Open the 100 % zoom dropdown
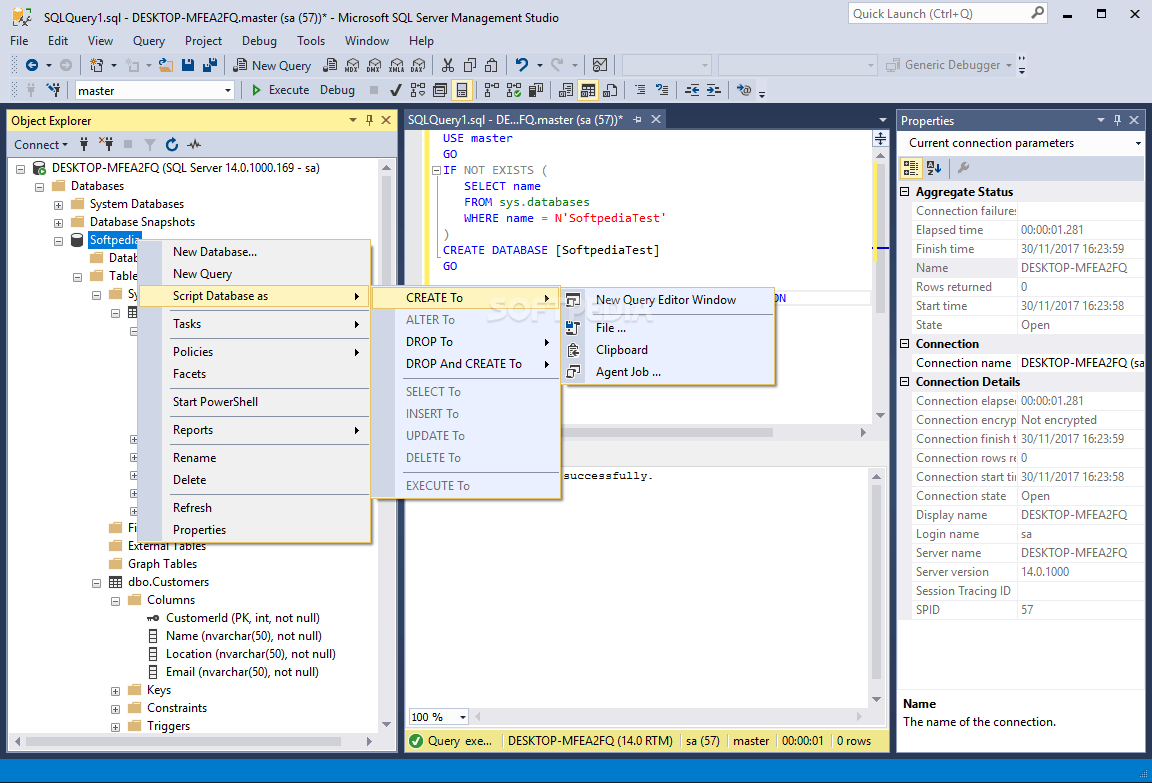Viewport: 1152px width, 783px height. [463, 717]
